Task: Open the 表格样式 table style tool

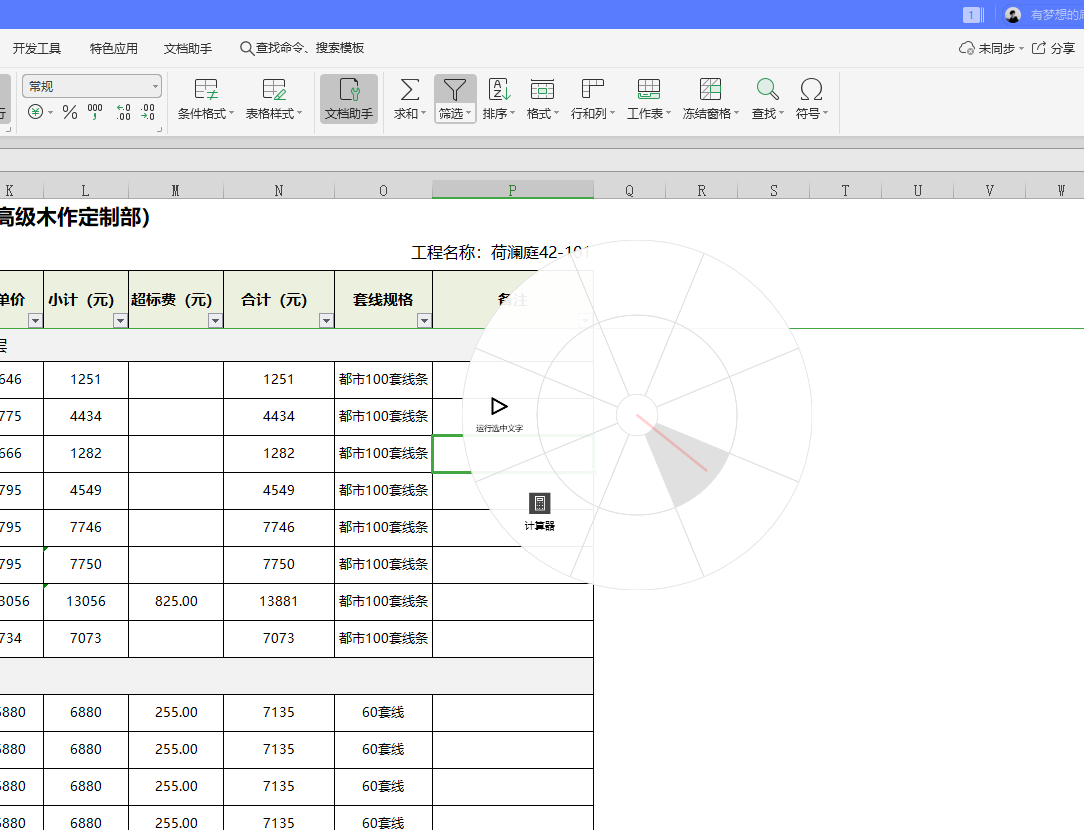Action: click(x=274, y=99)
